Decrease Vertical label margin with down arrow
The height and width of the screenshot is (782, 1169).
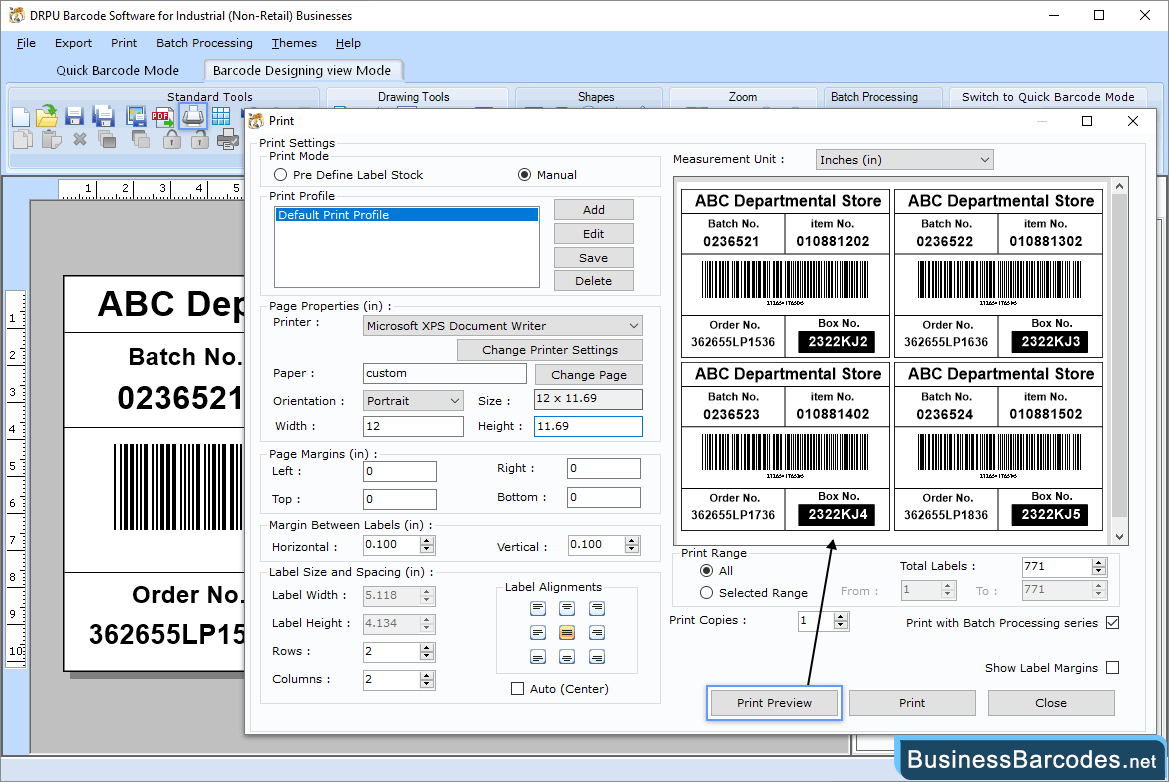(631, 549)
